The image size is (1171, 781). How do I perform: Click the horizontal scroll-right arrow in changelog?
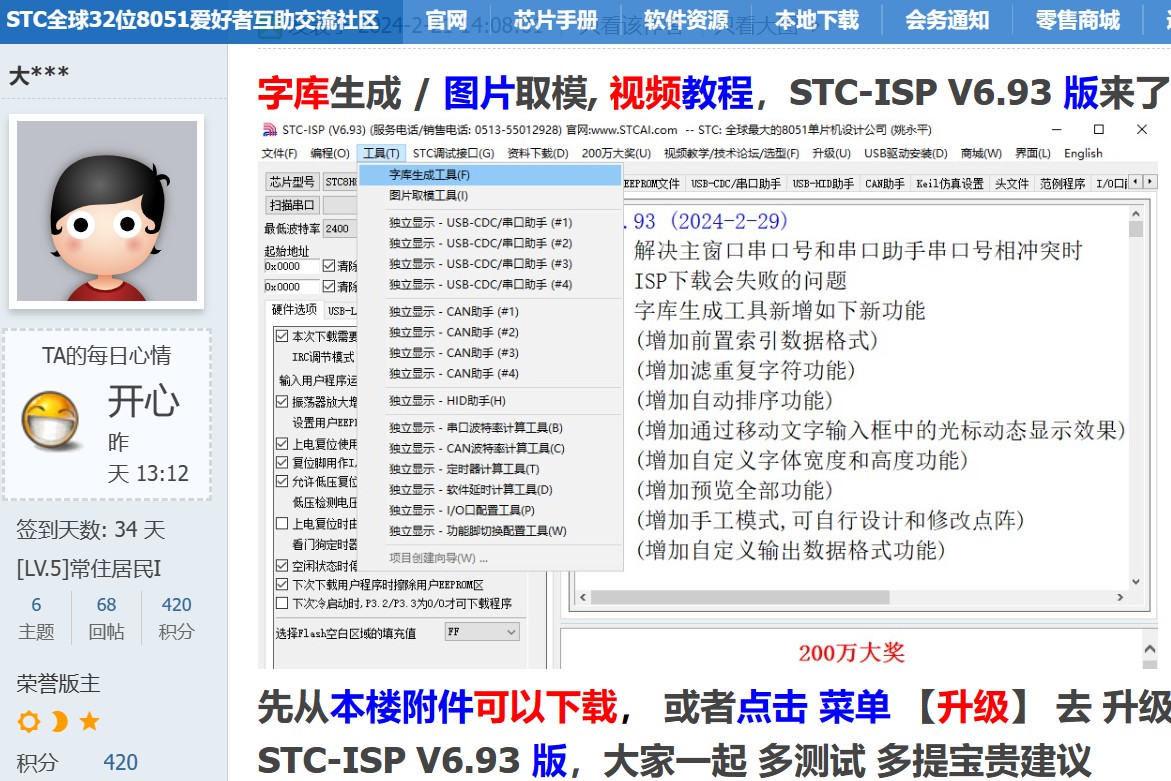point(1120,597)
